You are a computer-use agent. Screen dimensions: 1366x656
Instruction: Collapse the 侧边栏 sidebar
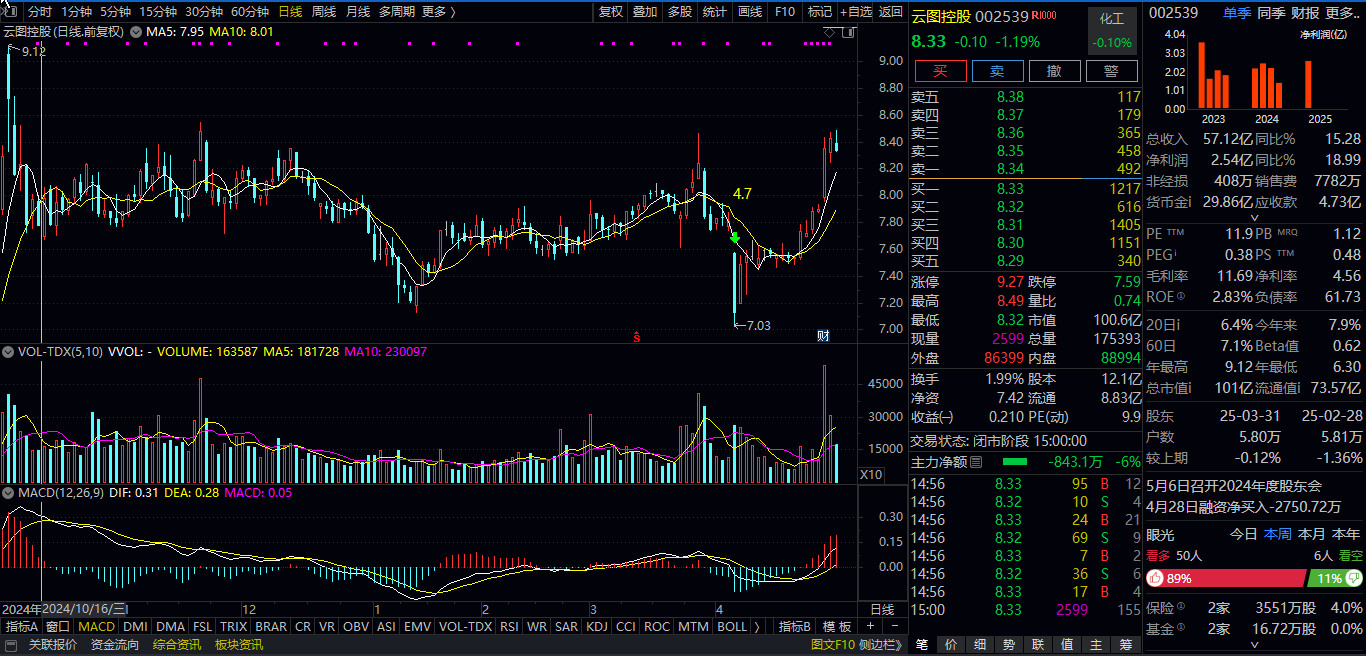[x=880, y=645]
